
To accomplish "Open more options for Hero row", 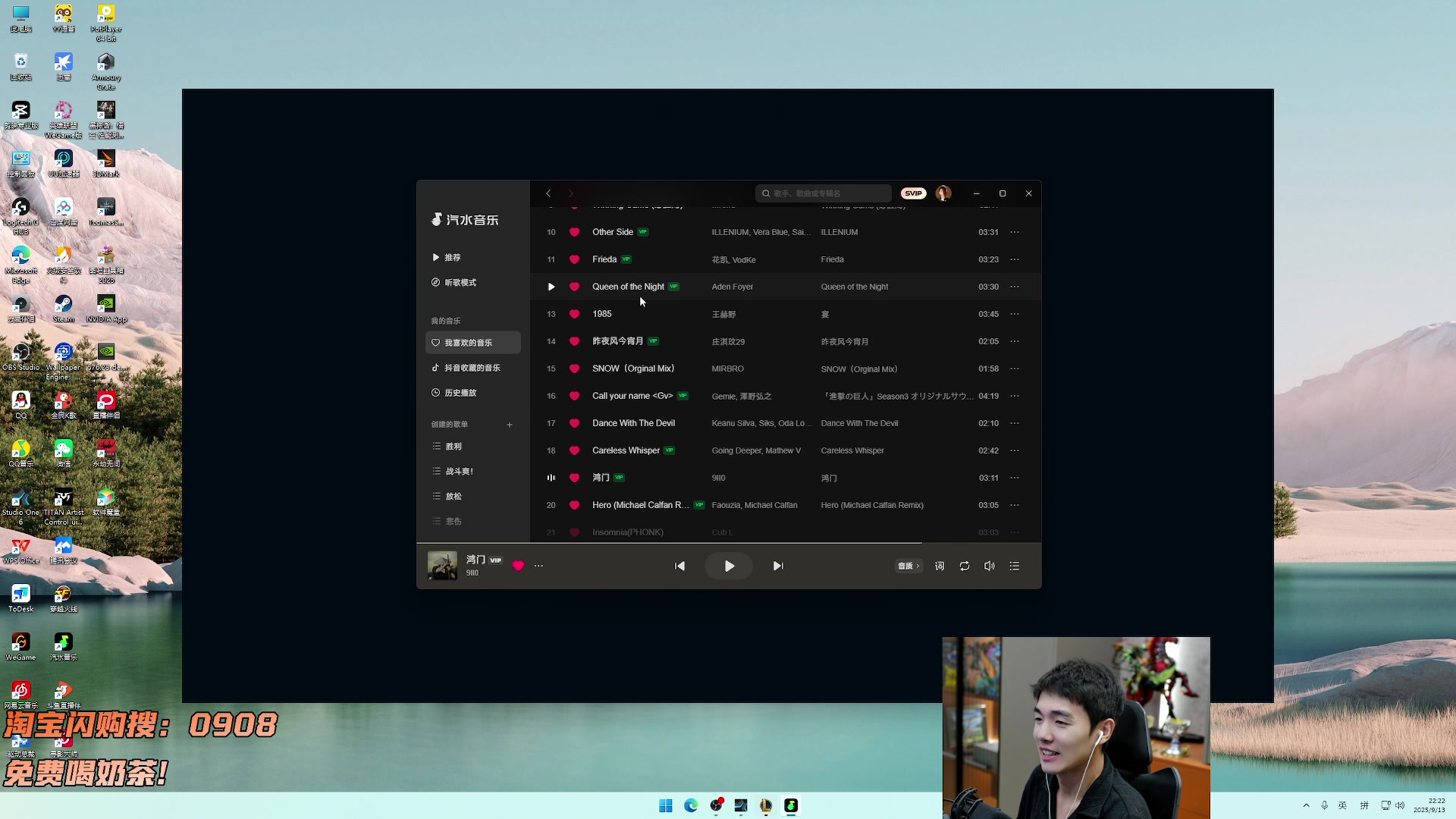I will point(1015,505).
